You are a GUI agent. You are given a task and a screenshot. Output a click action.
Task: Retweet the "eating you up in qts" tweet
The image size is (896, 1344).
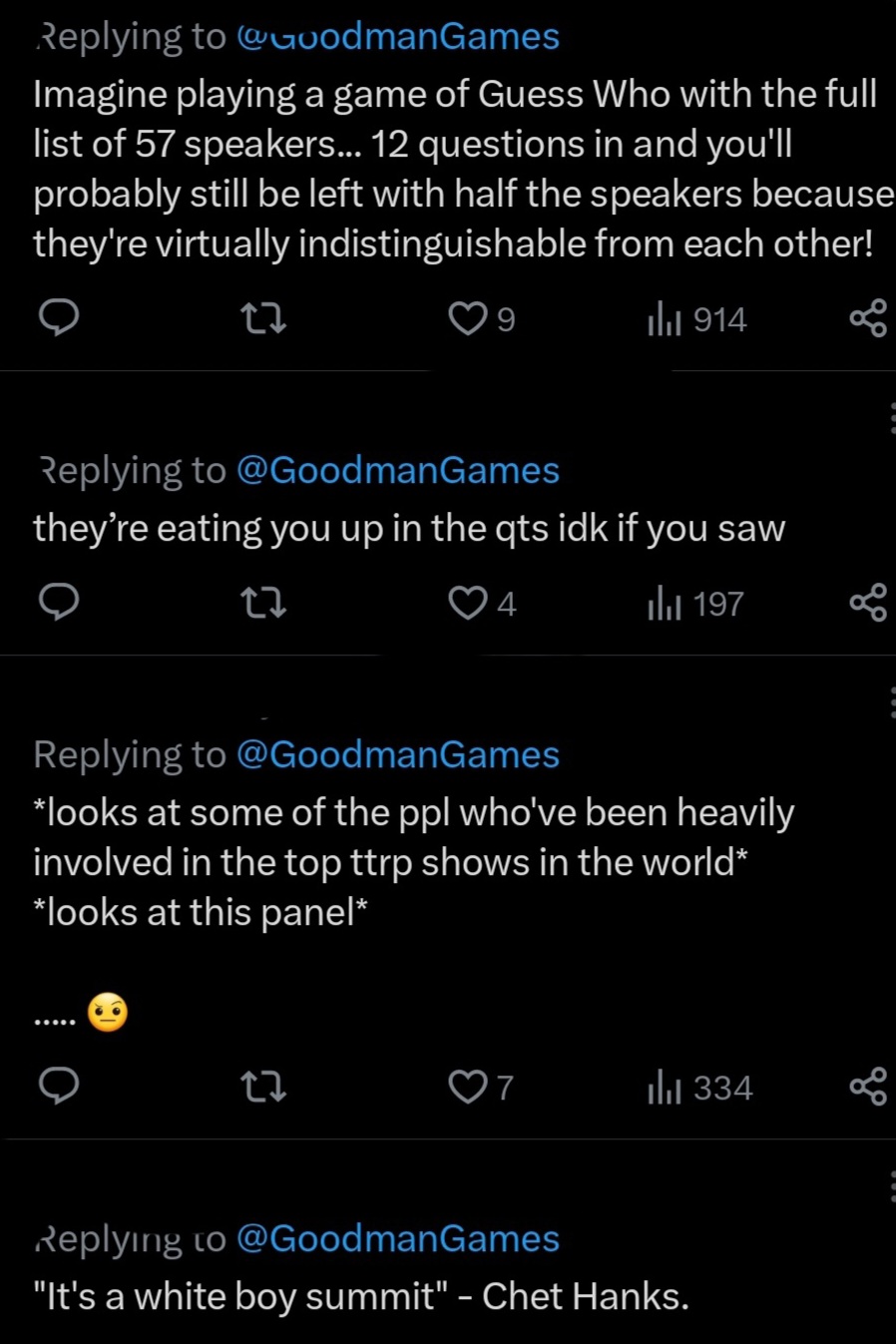coord(264,604)
